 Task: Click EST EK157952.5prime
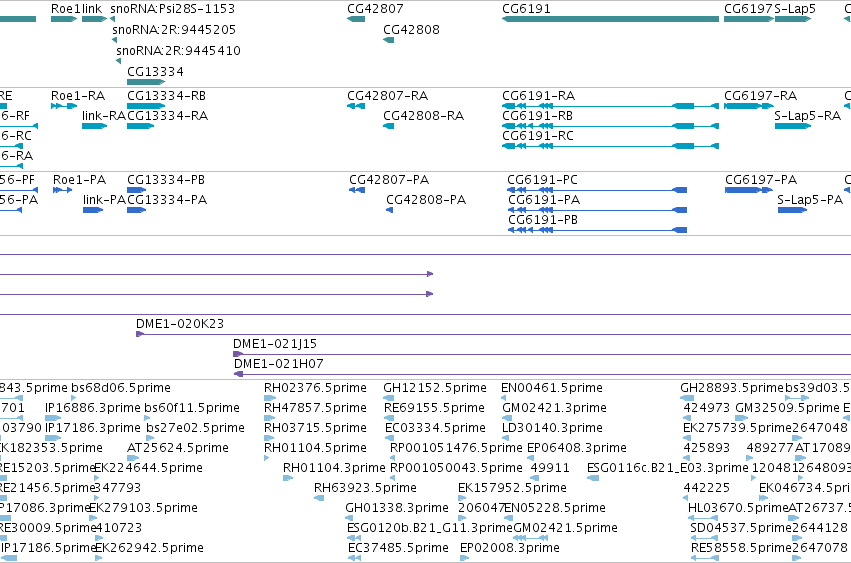pos(462,498)
